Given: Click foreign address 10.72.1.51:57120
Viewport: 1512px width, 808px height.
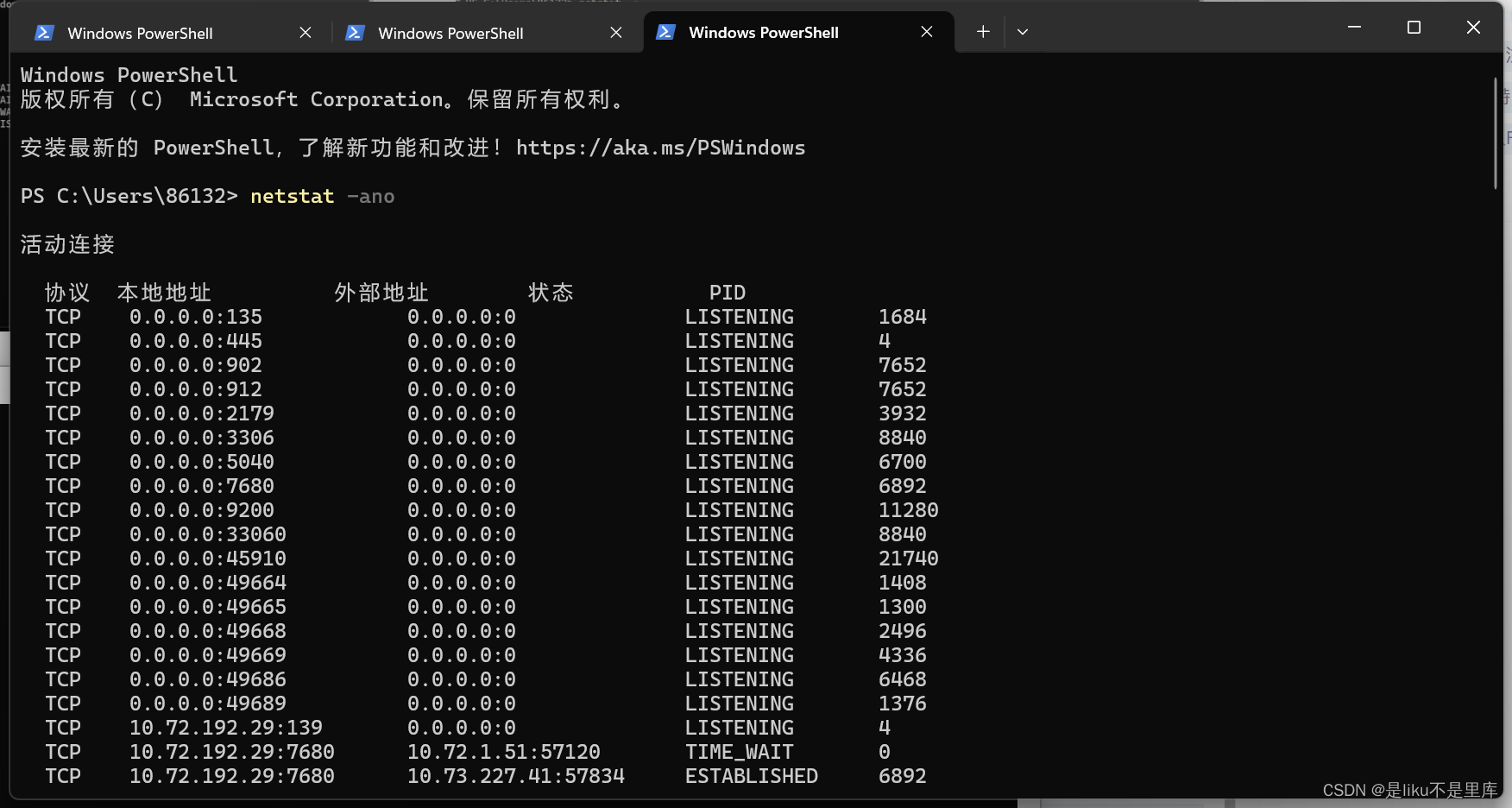Looking at the screenshot, I should click(x=504, y=753).
